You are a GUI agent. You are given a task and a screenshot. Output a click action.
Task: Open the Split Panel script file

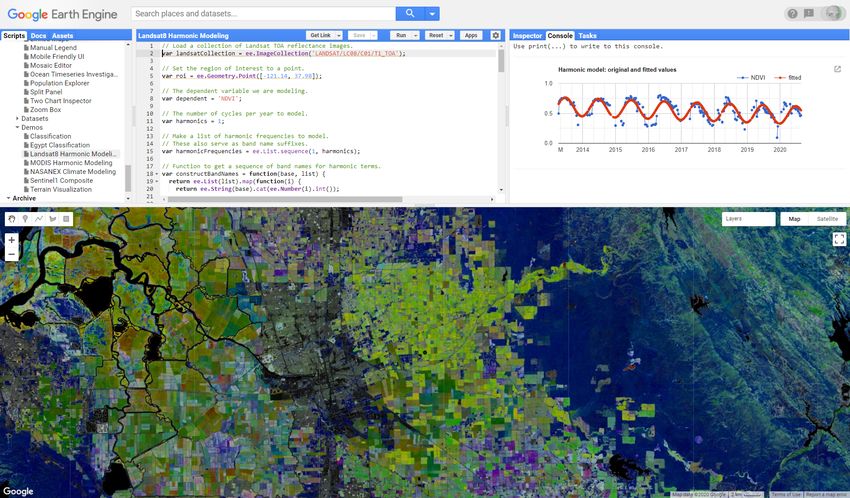click(x=46, y=92)
